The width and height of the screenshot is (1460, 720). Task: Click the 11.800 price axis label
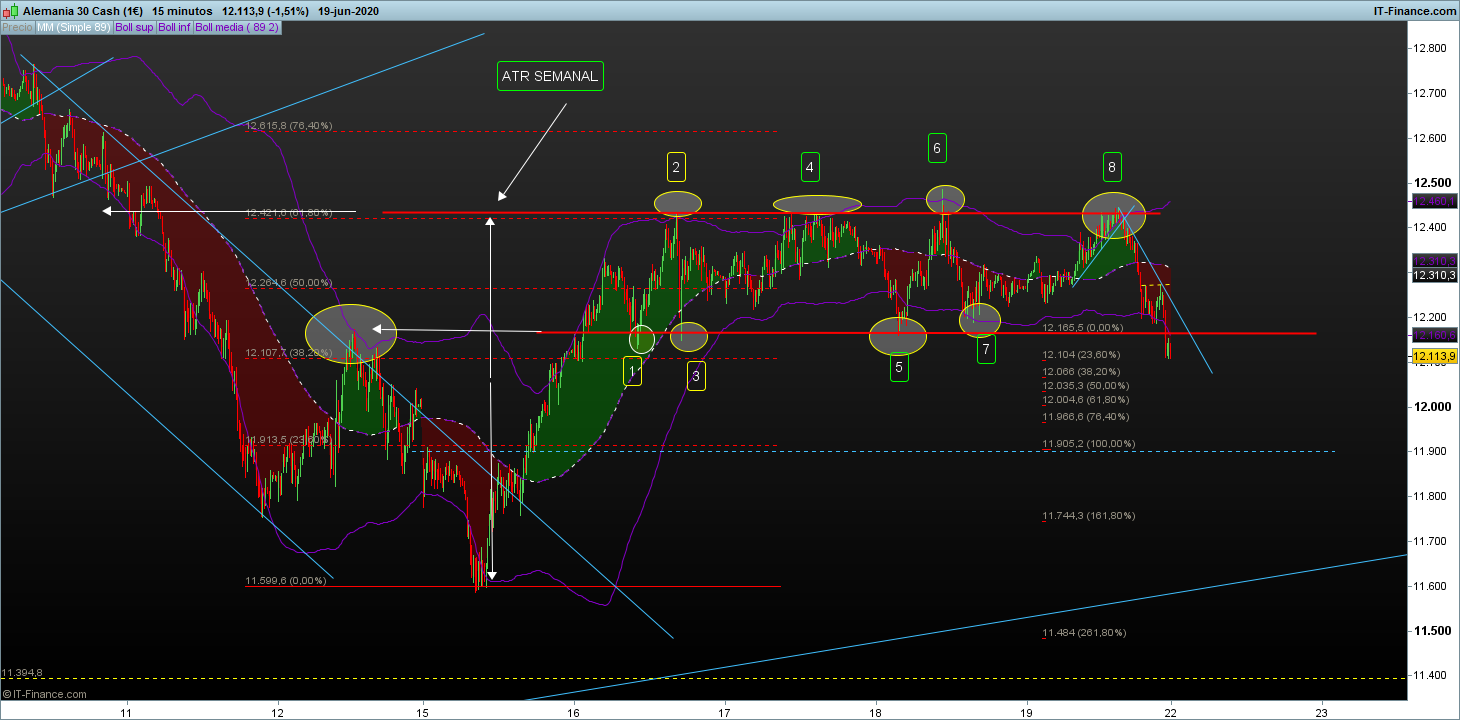click(1432, 496)
